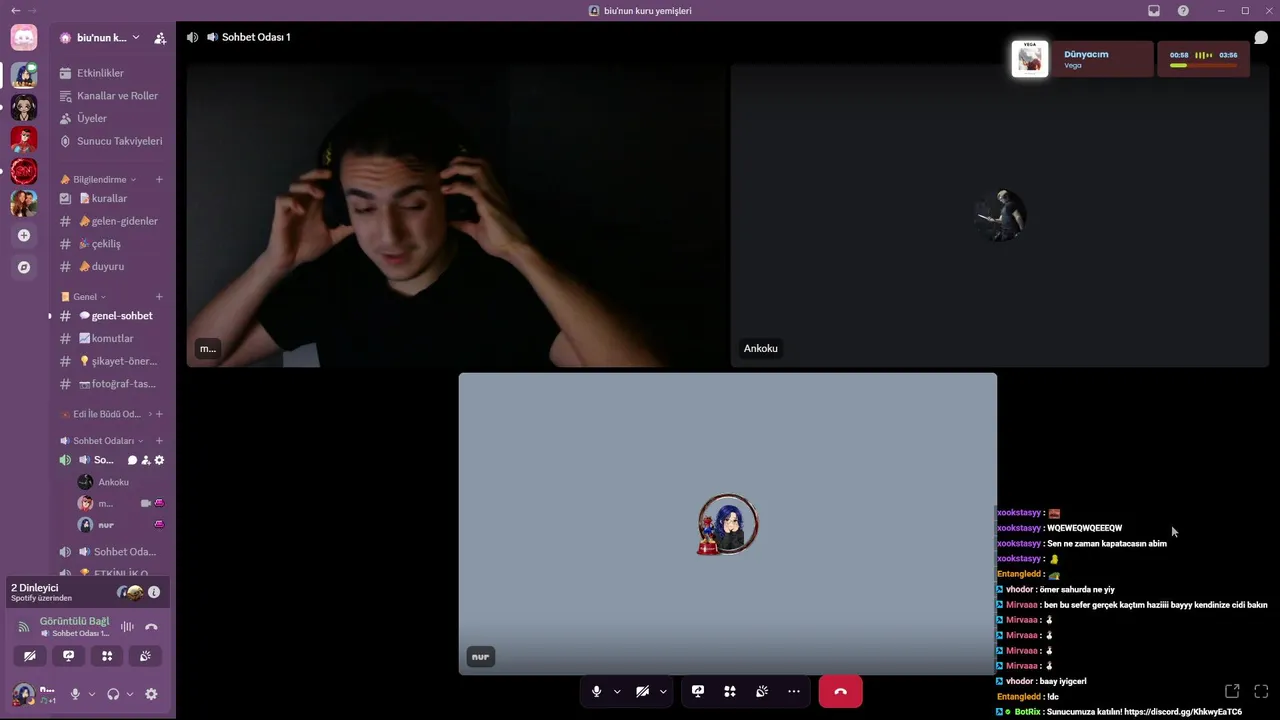Create channel in Sohbet Odaları category
The image size is (1280, 720).
[159, 441]
